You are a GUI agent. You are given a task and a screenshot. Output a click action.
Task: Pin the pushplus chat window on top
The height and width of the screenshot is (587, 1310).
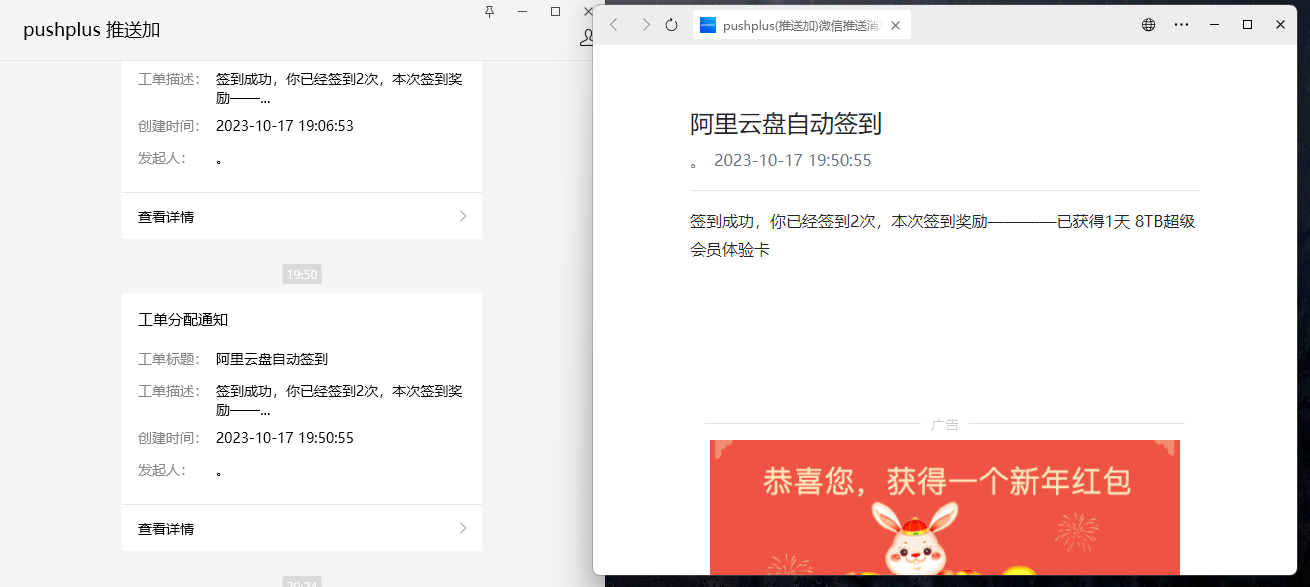pos(489,11)
